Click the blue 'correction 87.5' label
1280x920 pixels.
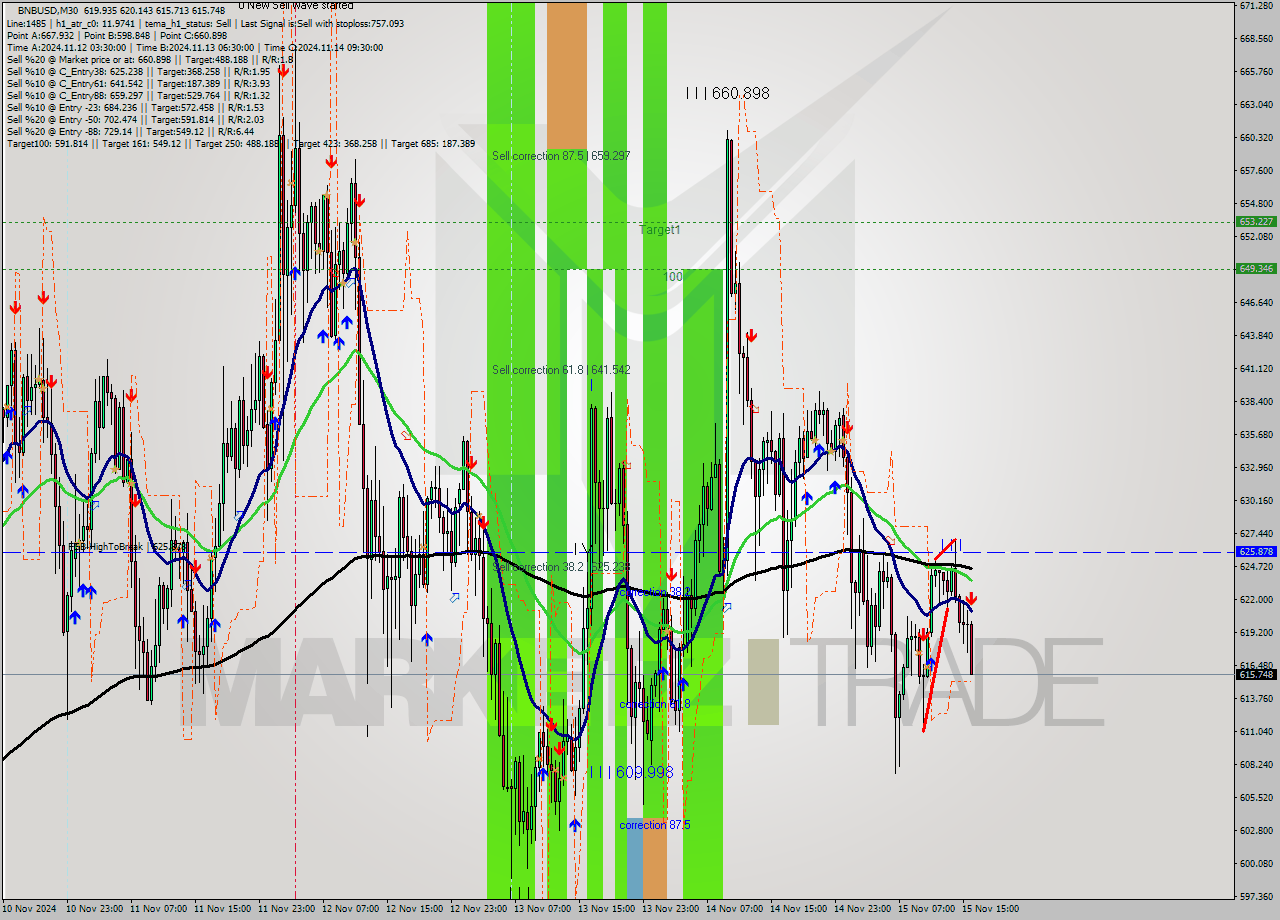click(655, 825)
